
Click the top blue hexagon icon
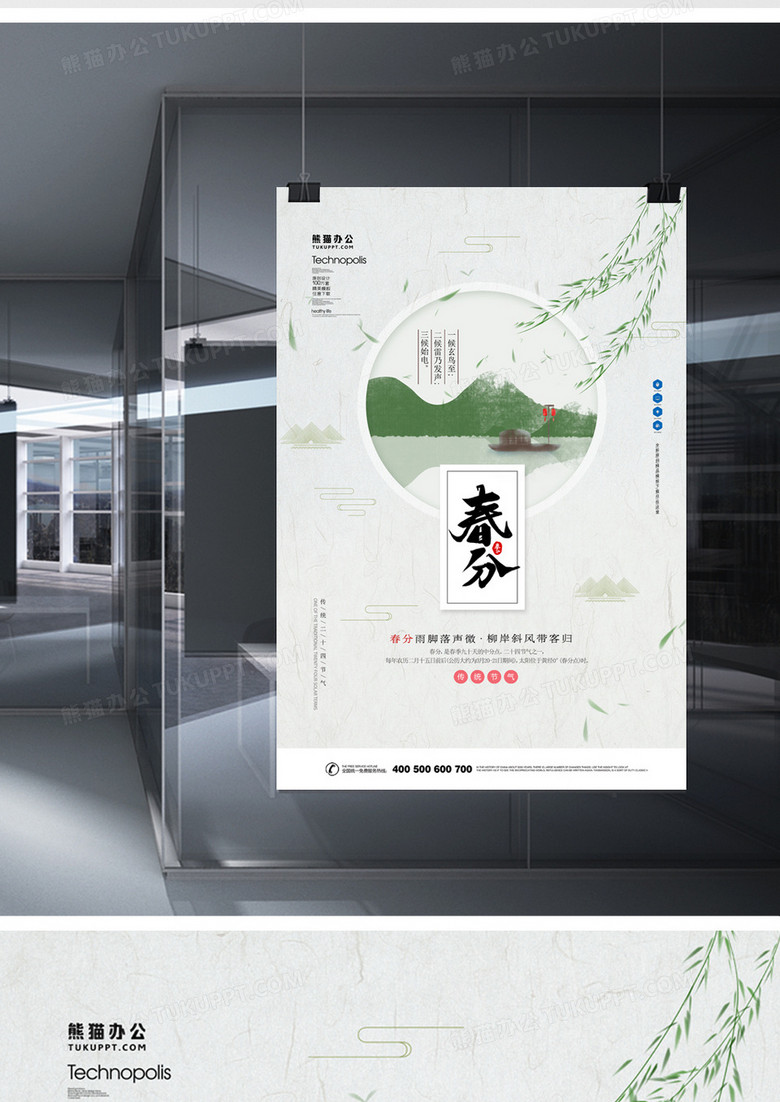(657, 382)
